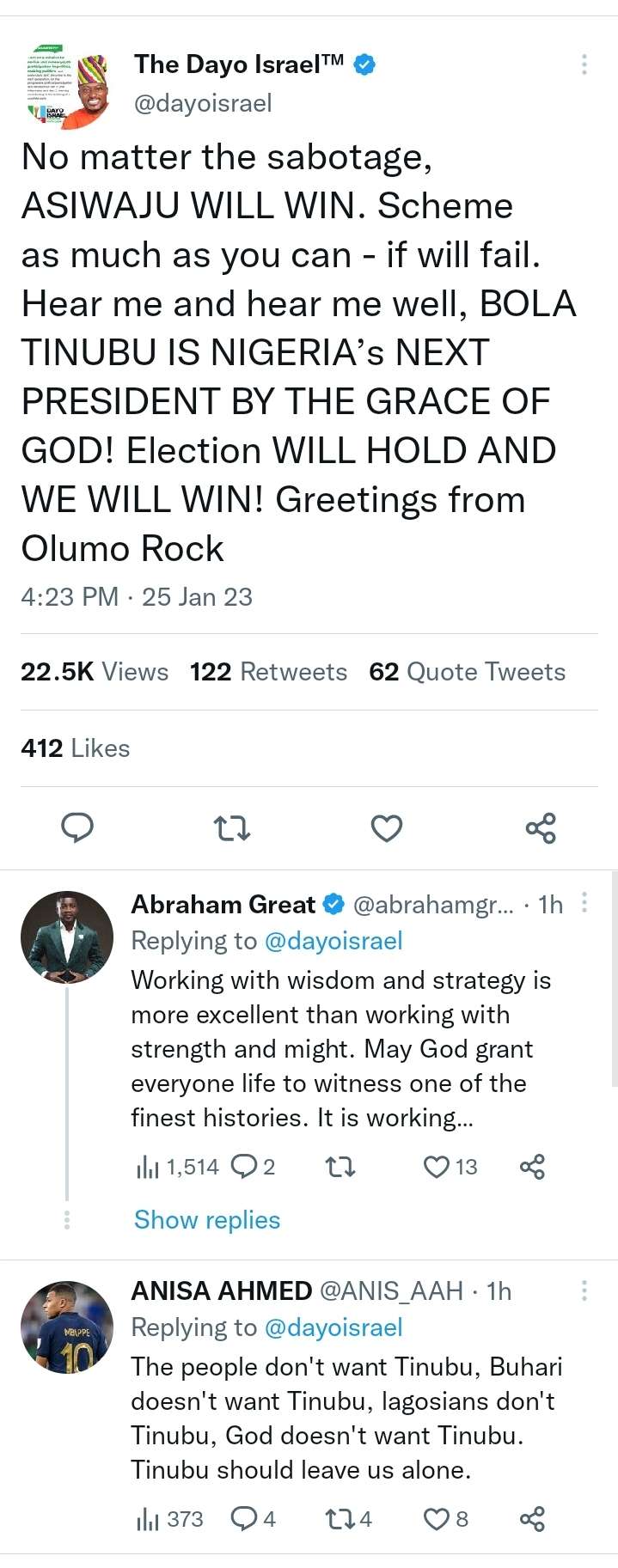Open more options on main tweet
Screen dimensions: 618x1568
[584, 64]
